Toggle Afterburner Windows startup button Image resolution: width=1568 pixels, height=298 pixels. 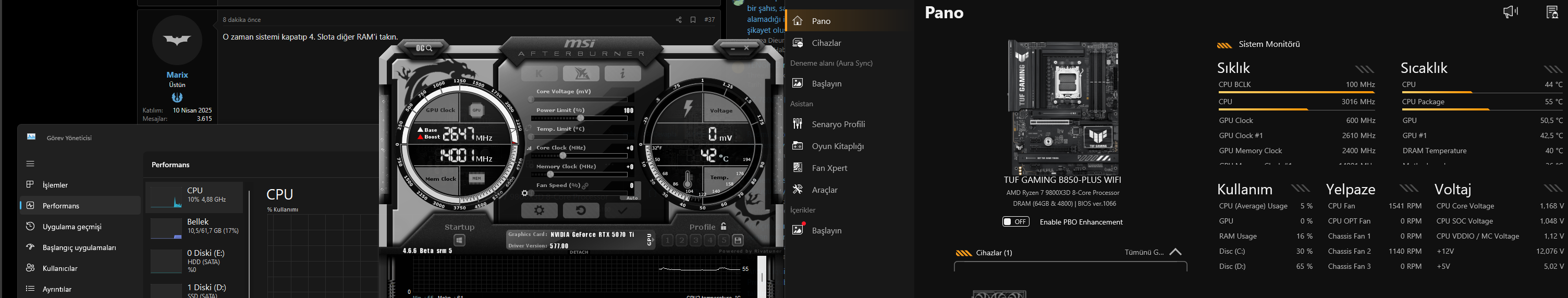click(x=460, y=240)
